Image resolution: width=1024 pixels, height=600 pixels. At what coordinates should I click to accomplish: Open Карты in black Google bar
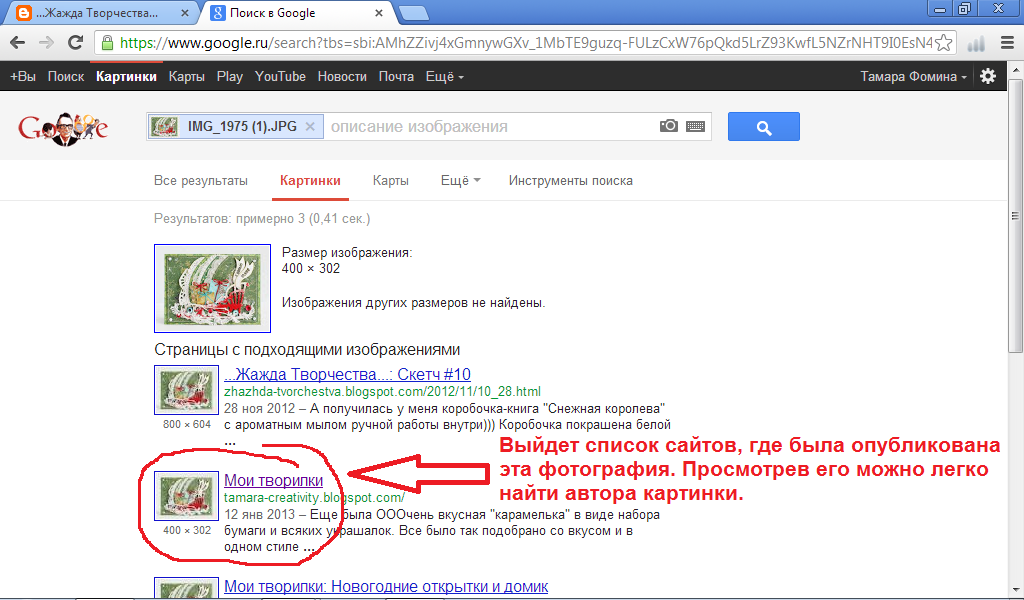click(x=187, y=76)
